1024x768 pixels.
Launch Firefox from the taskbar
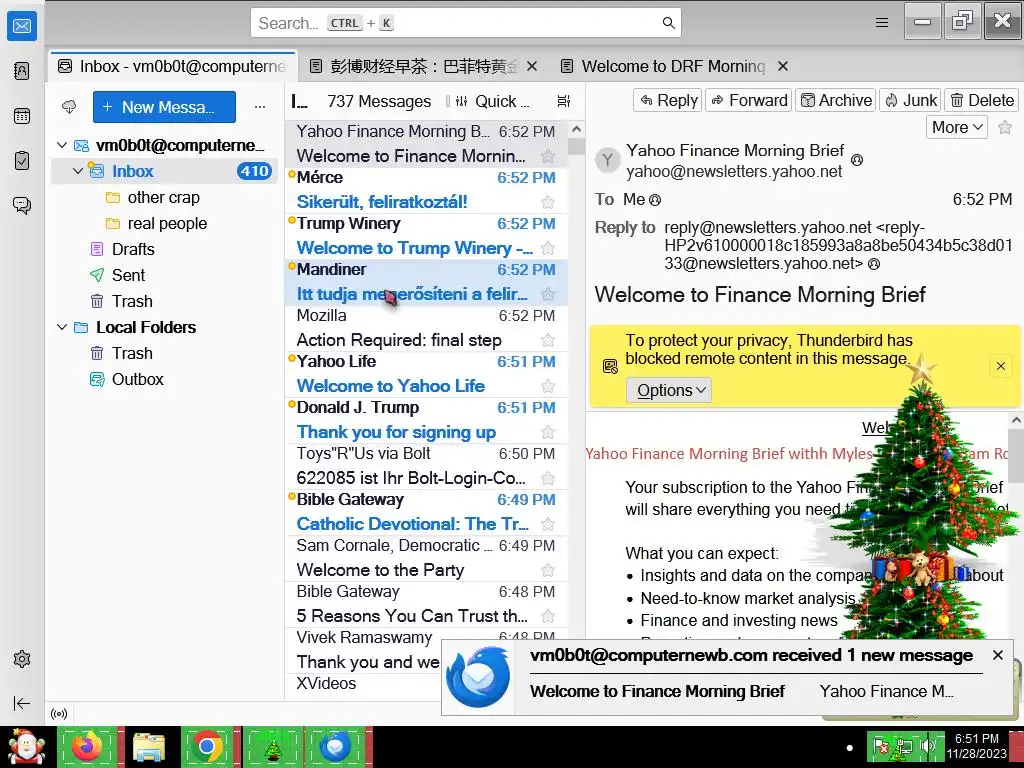(88, 746)
